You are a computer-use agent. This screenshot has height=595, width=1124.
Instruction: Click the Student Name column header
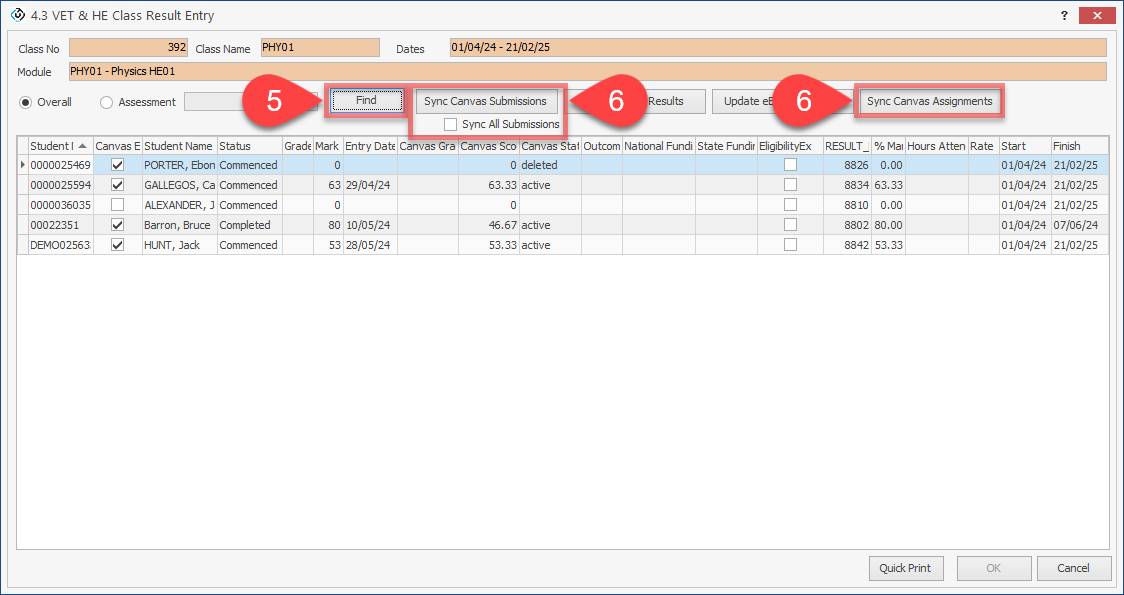(179, 146)
